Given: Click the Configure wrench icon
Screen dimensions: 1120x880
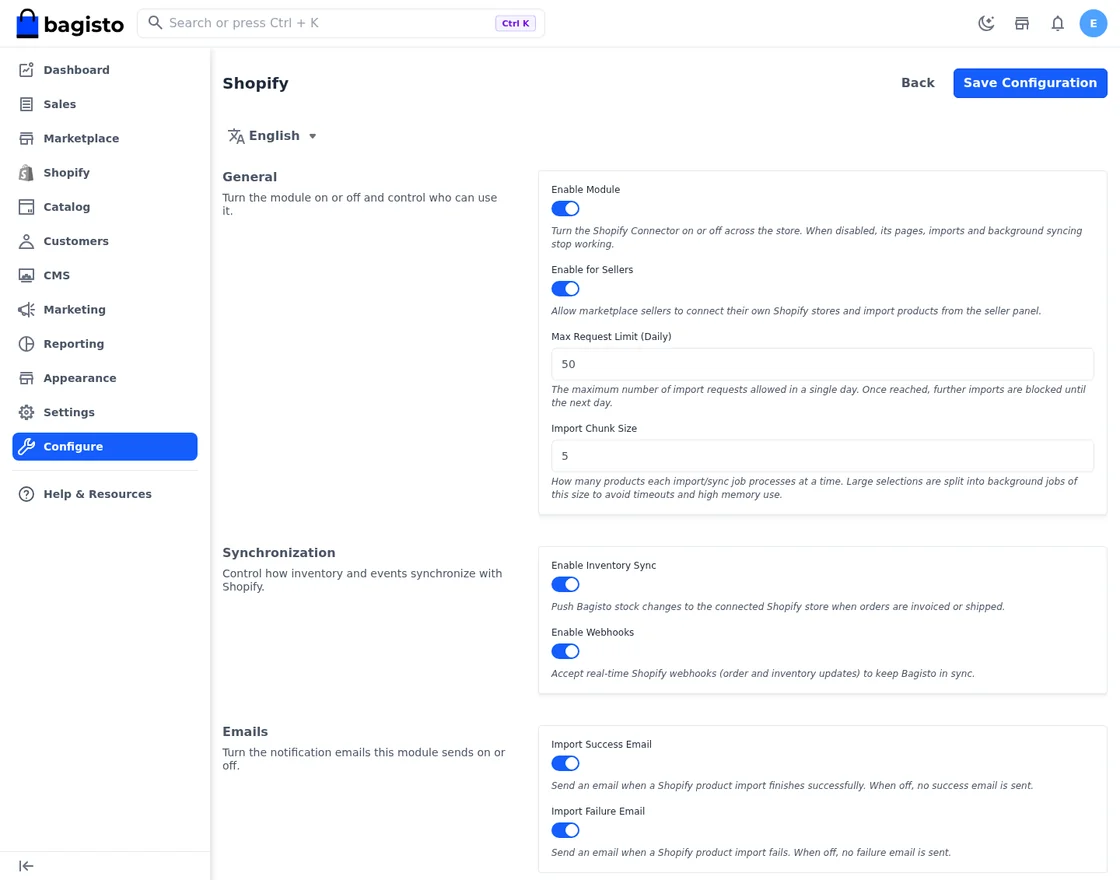Looking at the screenshot, I should (26, 447).
